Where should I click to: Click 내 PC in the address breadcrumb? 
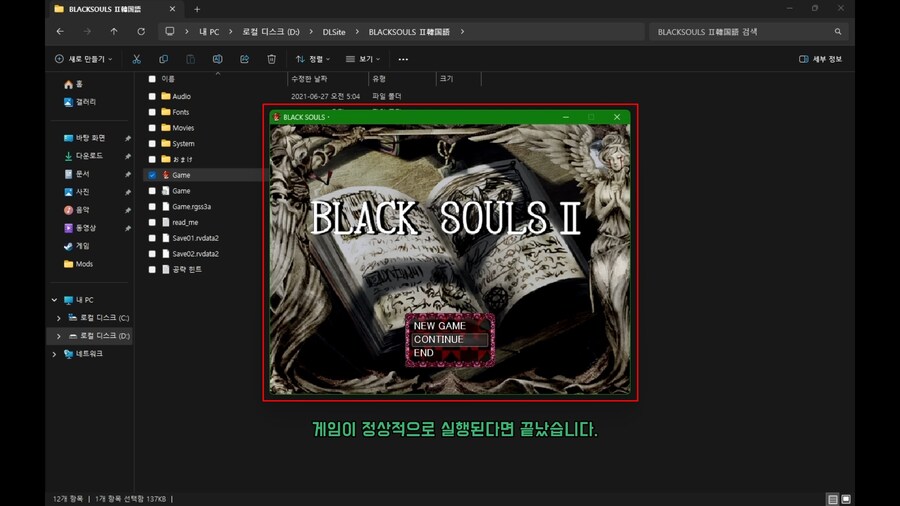[x=209, y=32]
